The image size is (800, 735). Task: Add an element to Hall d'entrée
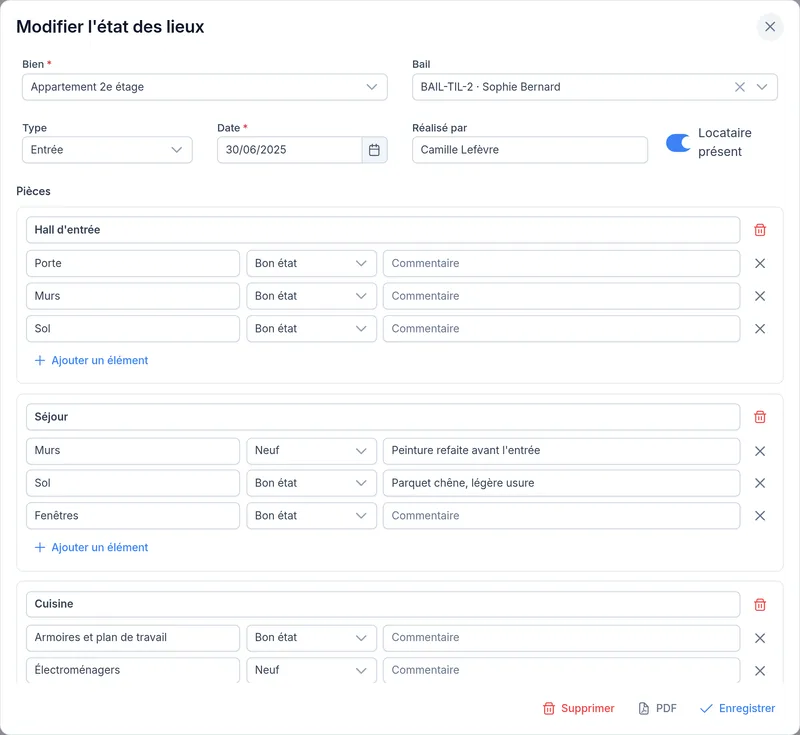91,361
